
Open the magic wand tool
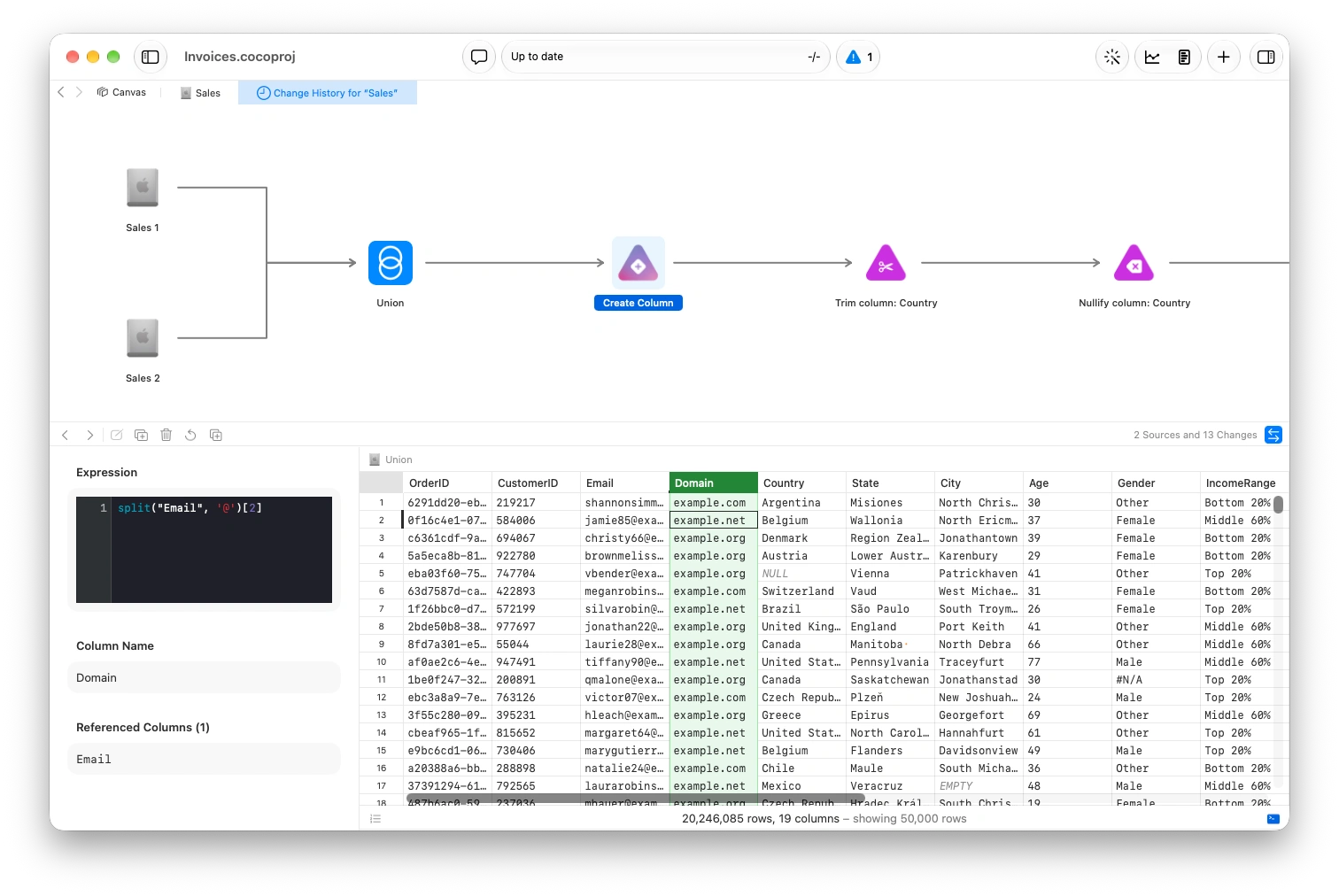click(x=1112, y=57)
